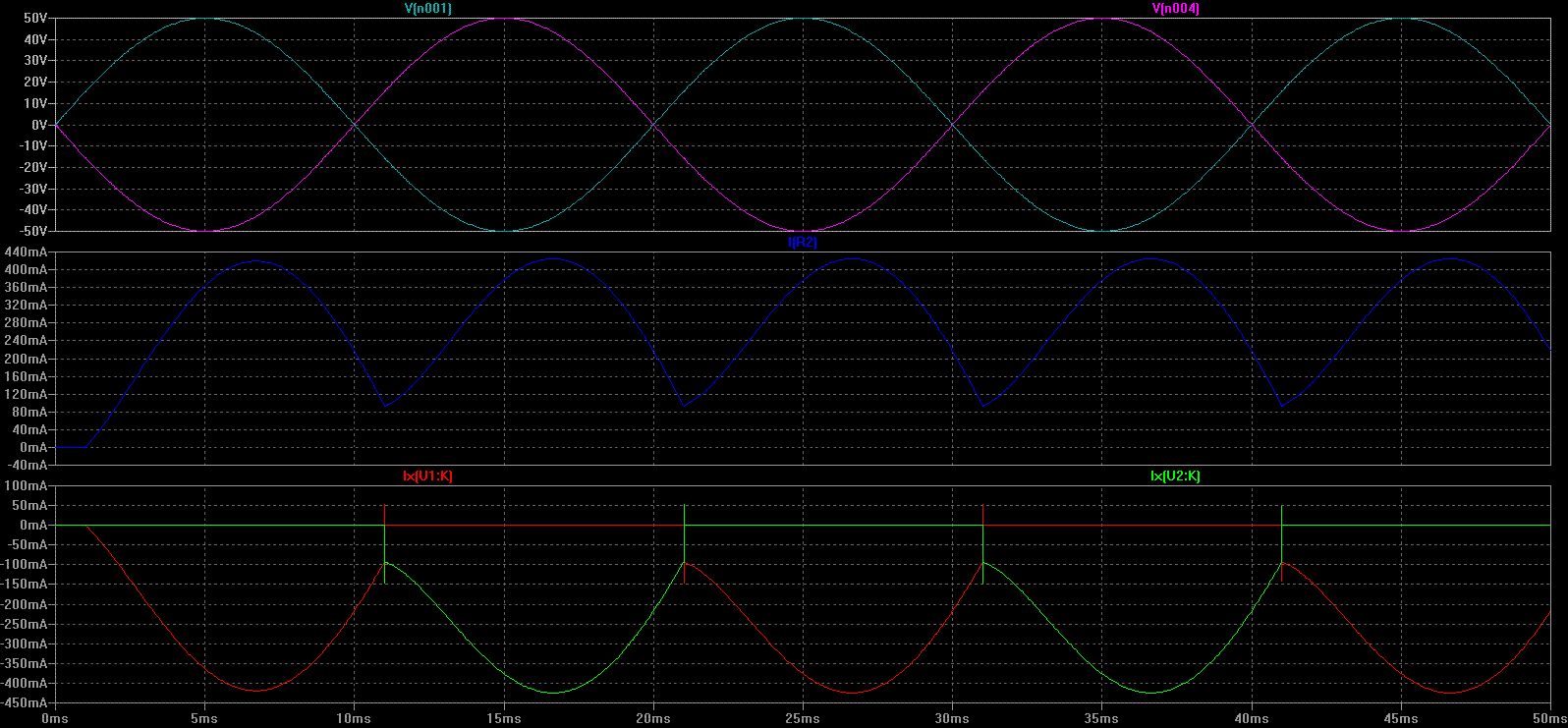Click the 50ms label on time axis
The image size is (1568, 728).
tap(1548, 718)
